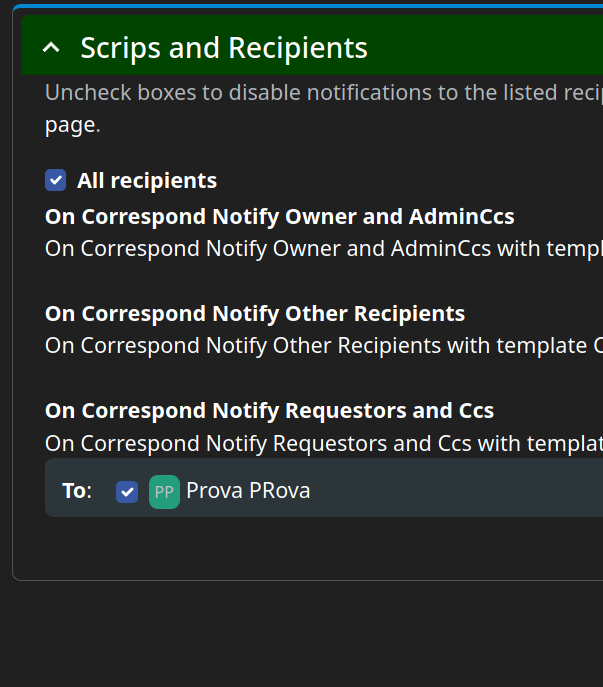Click Other Recipients template description line
This screenshot has width=603, height=687.
click(x=320, y=346)
